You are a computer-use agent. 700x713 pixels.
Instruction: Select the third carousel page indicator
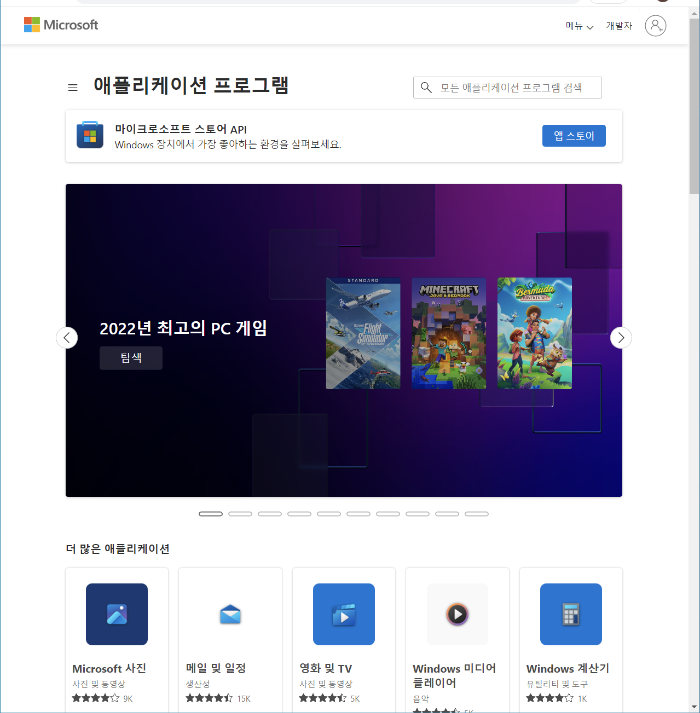pyautogui.click(x=270, y=514)
